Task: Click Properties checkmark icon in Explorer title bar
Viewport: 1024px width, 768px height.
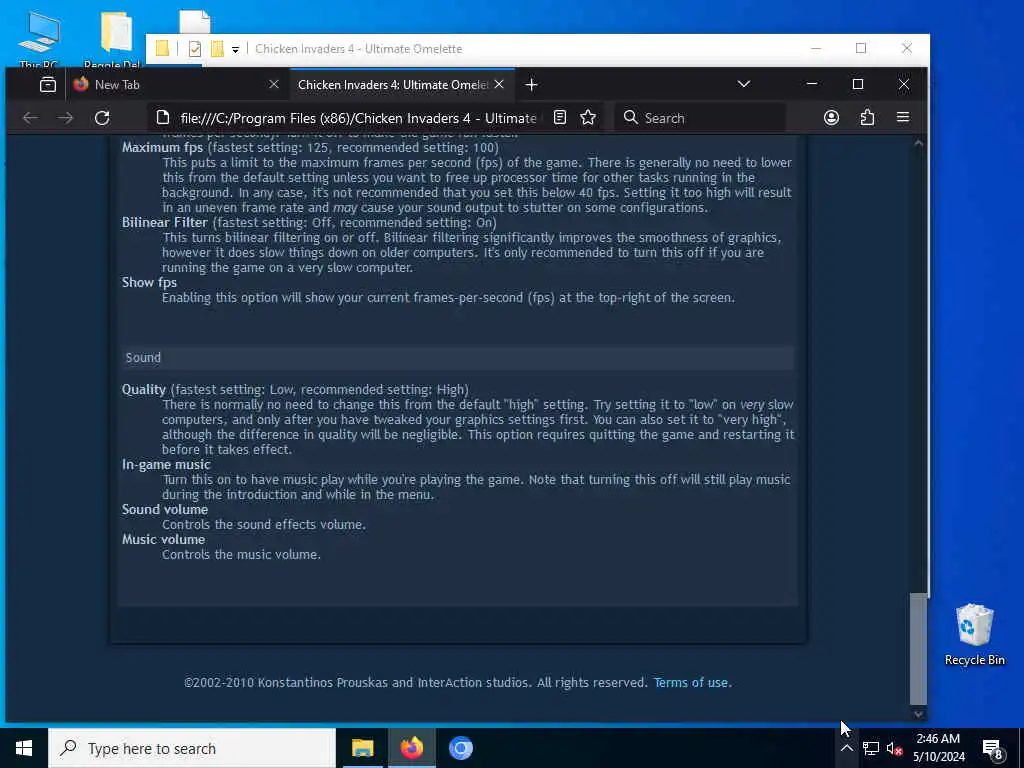Action: click(x=195, y=48)
